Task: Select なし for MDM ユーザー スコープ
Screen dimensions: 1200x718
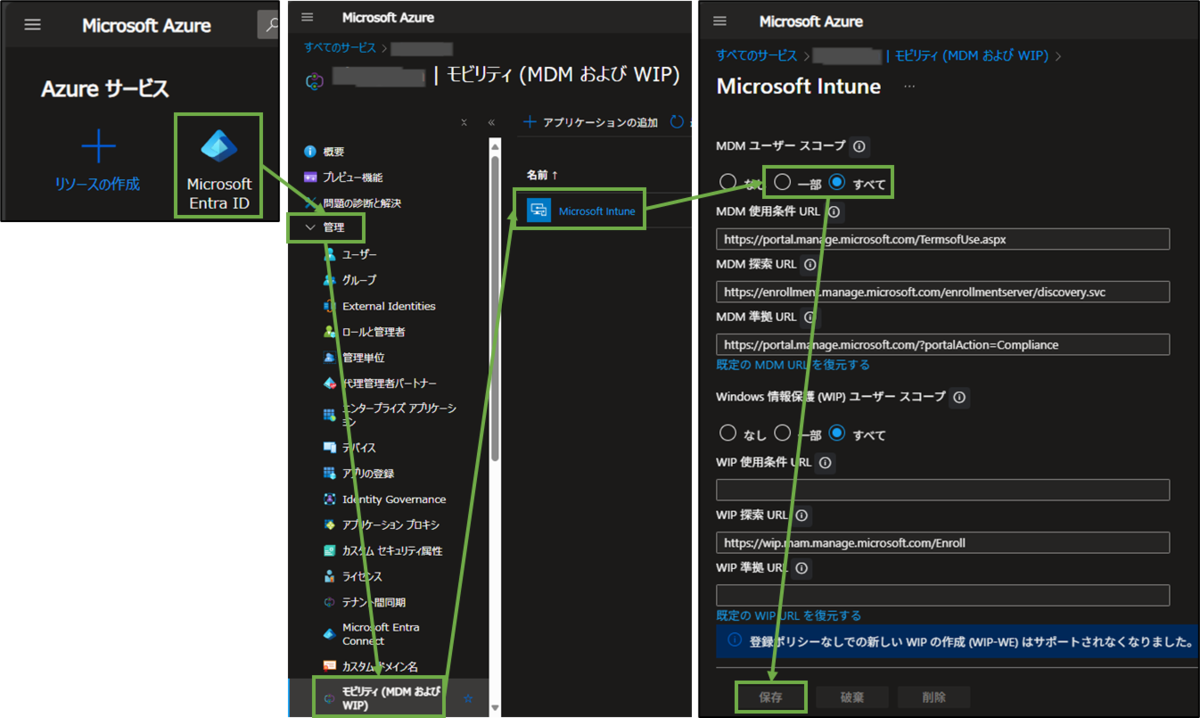Action: click(x=728, y=182)
